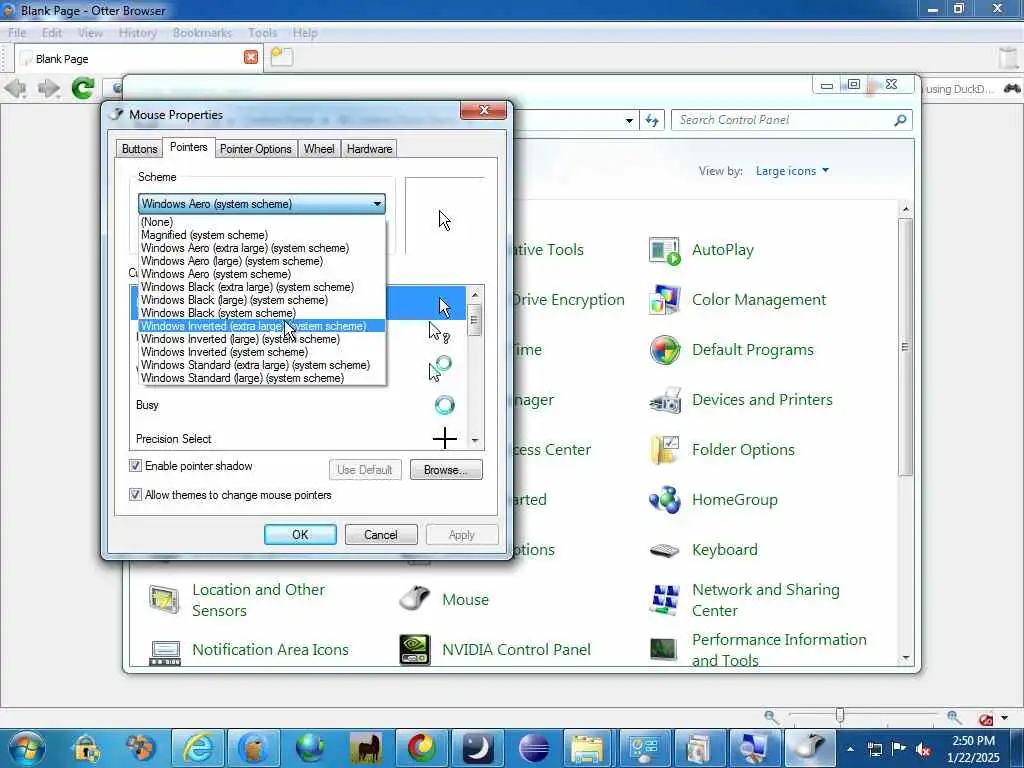Click the volume muted tray icon
Image resolution: width=1024 pixels, height=768 pixels.
923,749
